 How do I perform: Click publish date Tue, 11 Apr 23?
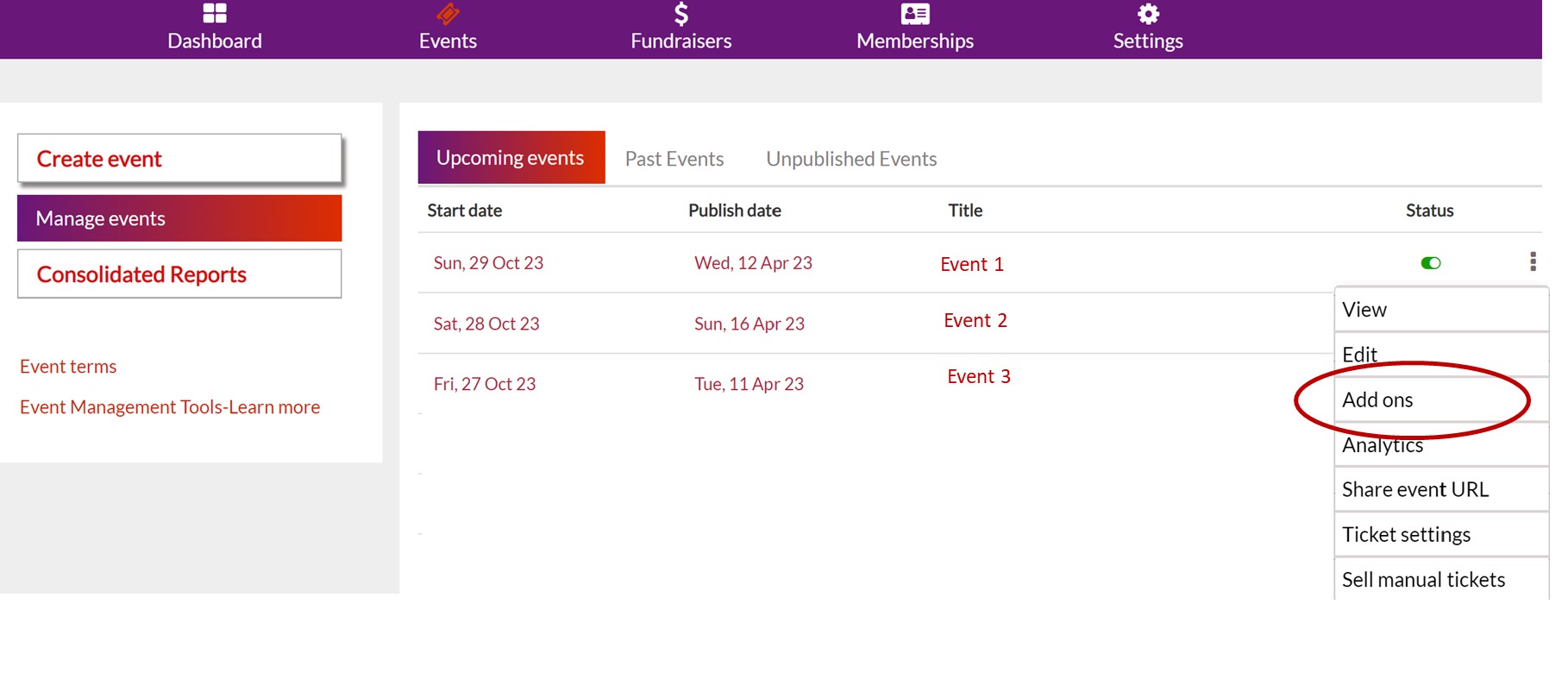tap(749, 384)
